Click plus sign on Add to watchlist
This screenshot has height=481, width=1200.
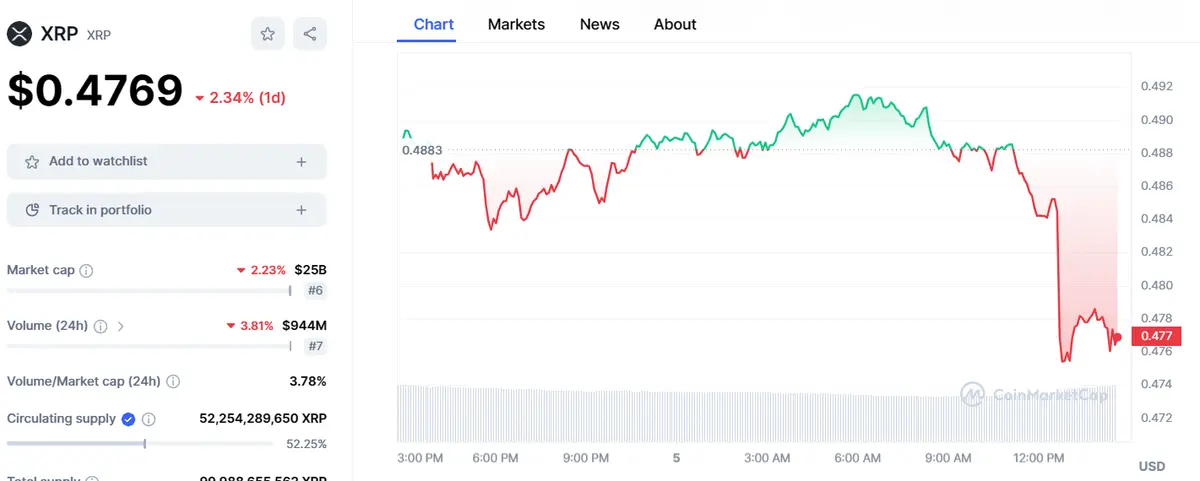point(301,162)
